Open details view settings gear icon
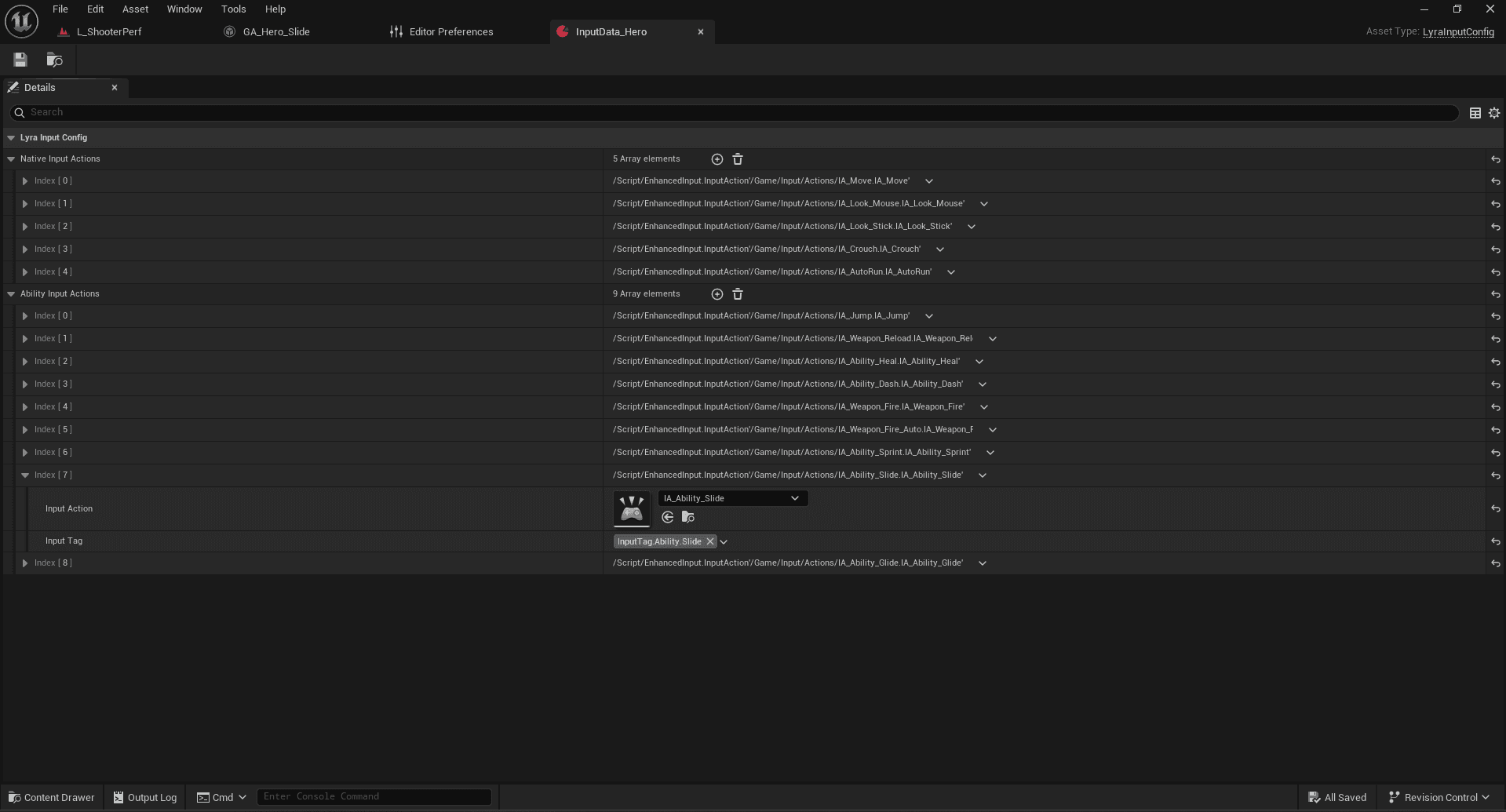The width and height of the screenshot is (1506, 812). pos(1494,113)
